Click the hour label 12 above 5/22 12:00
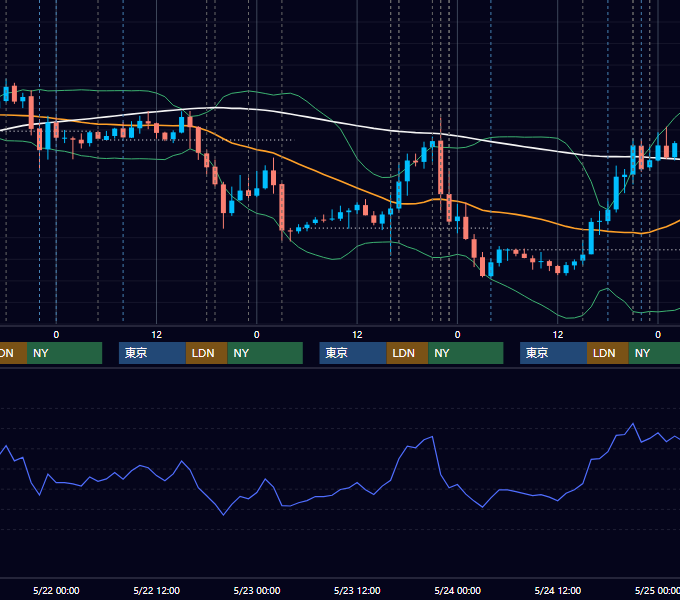Viewport: 680px width, 600px height. tap(157, 335)
